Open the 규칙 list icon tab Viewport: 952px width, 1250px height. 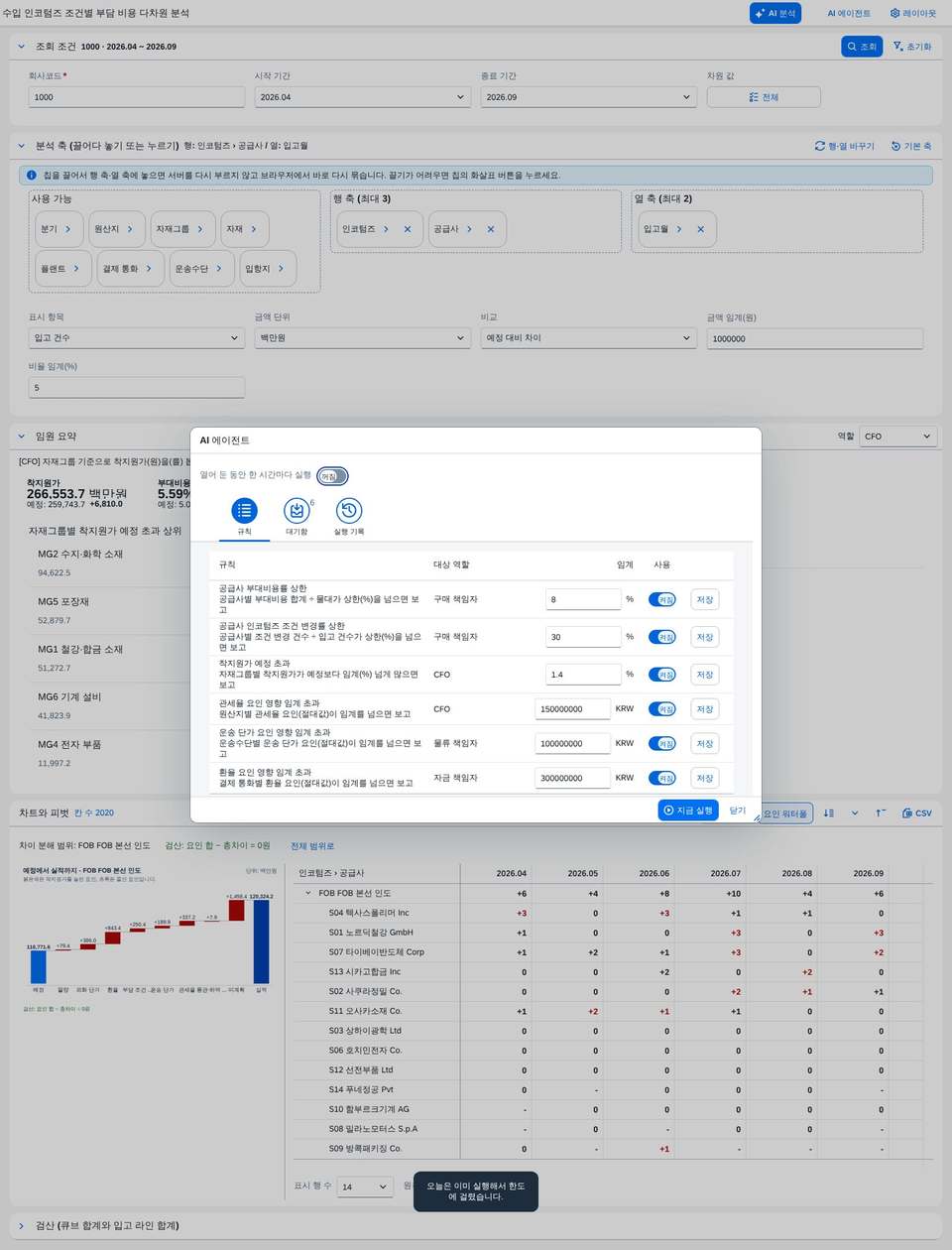pos(244,511)
